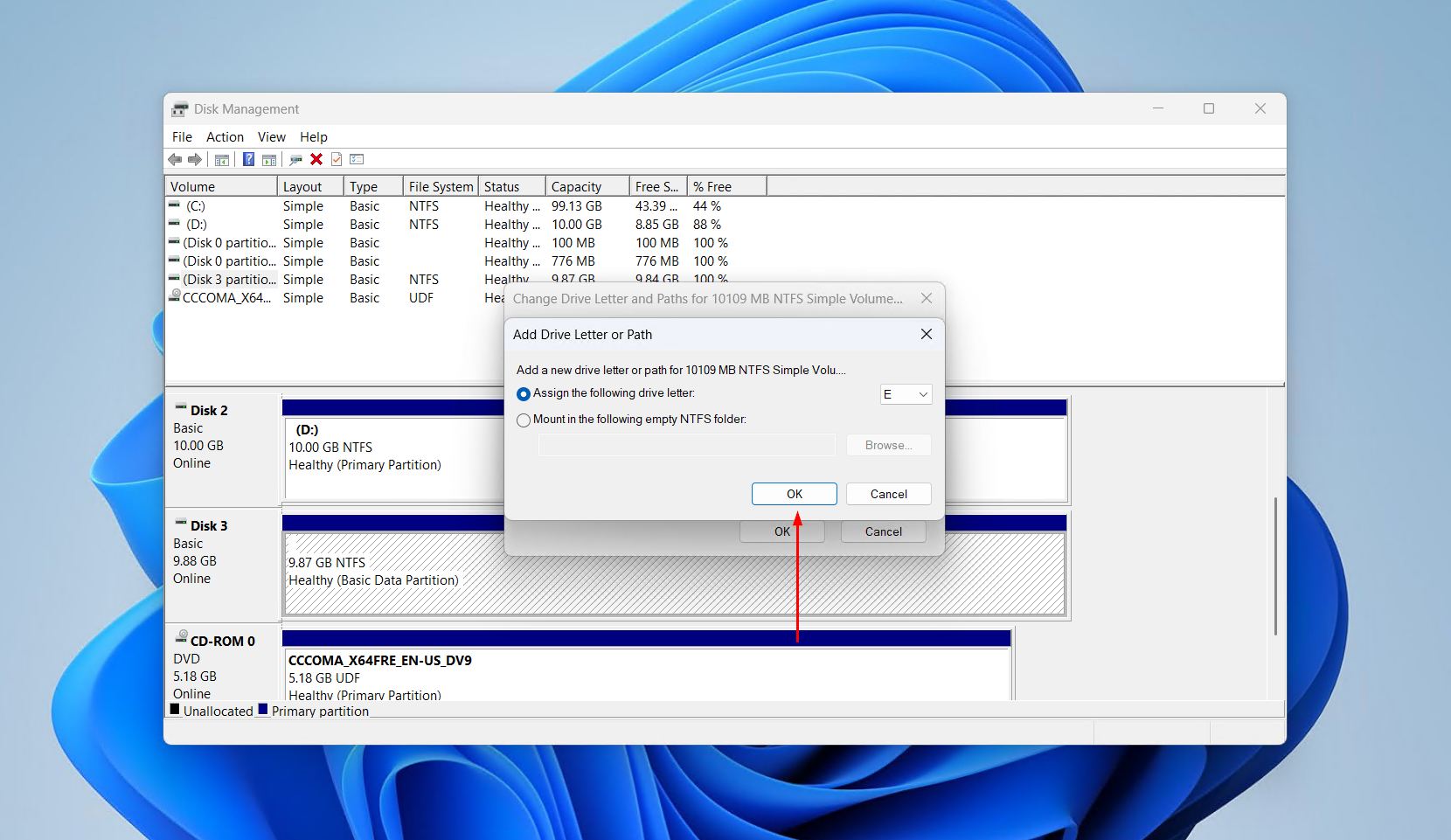Click the Disk 3 label panel
The width and height of the screenshot is (1451, 840).
pos(222,565)
